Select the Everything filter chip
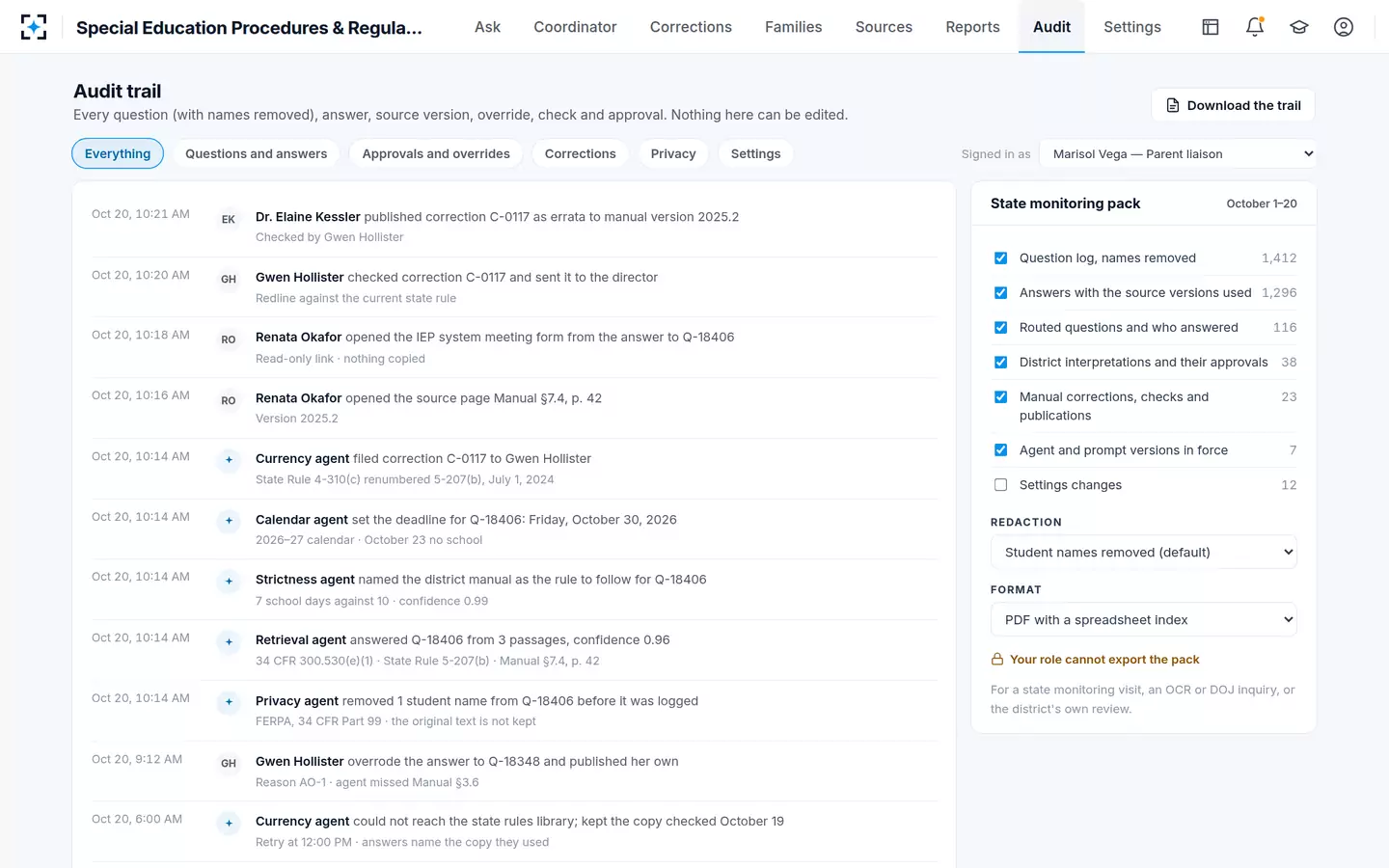This screenshot has width=1389, height=868. [x=118, y=154]
